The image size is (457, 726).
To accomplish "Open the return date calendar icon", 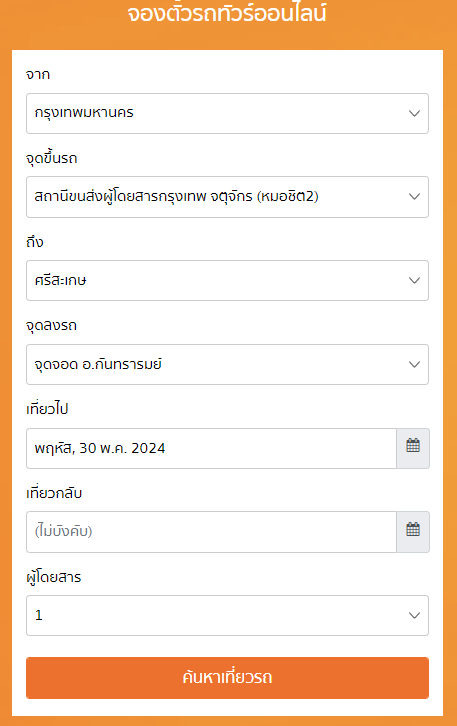I will tap(413, 532).
